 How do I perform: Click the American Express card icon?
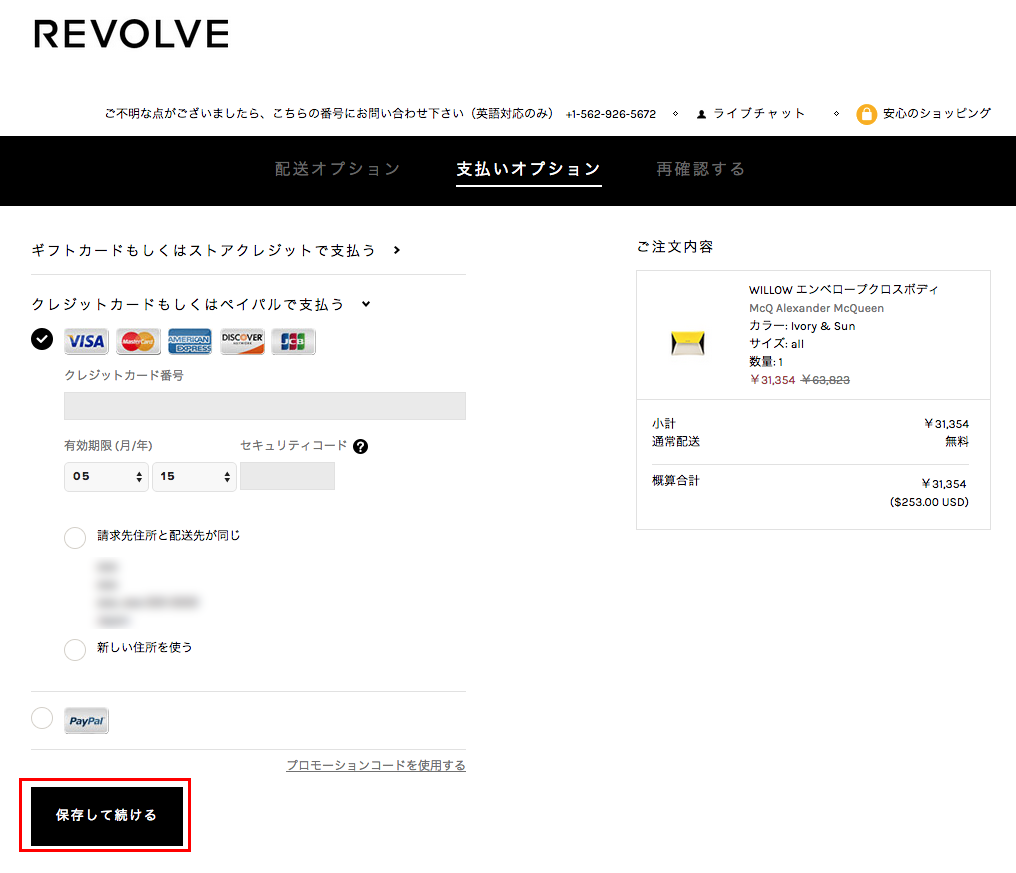[x=190, y=341]
